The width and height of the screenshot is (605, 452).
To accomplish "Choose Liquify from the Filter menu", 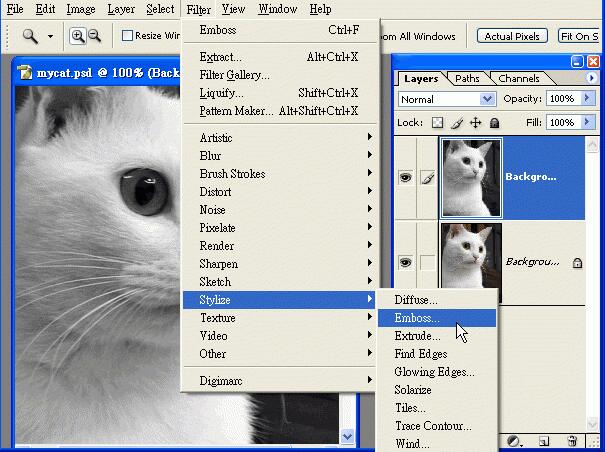I will pyautogui.click(x=279, y=93).
